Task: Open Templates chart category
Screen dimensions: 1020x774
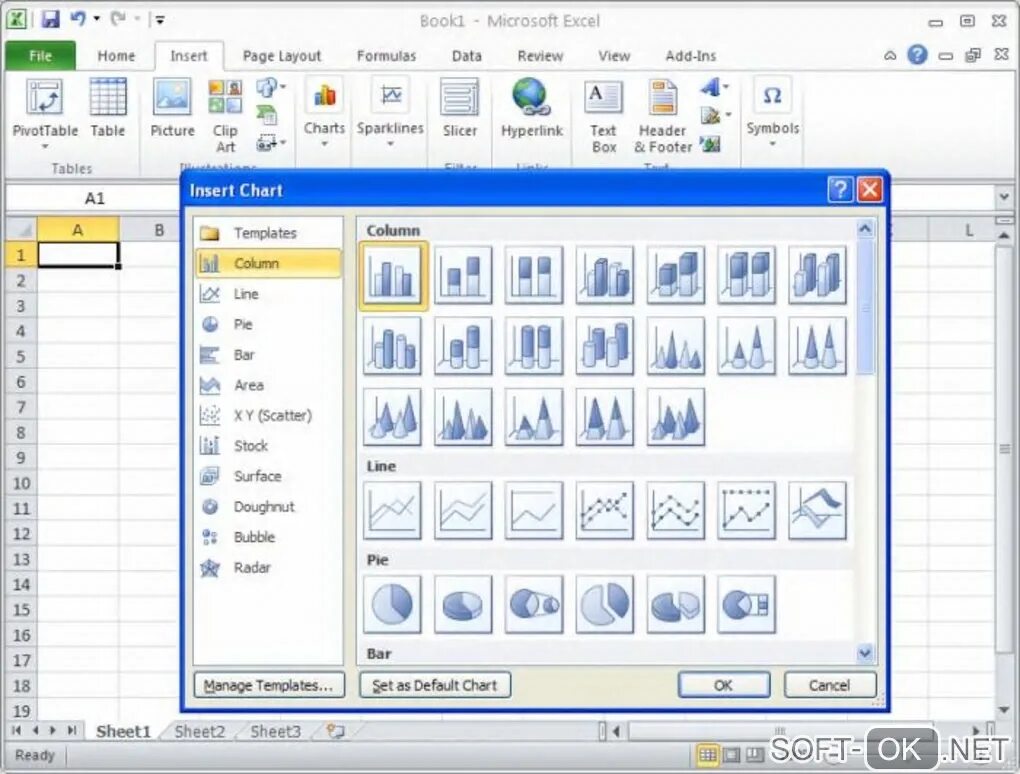Action: tap(268, 233)
